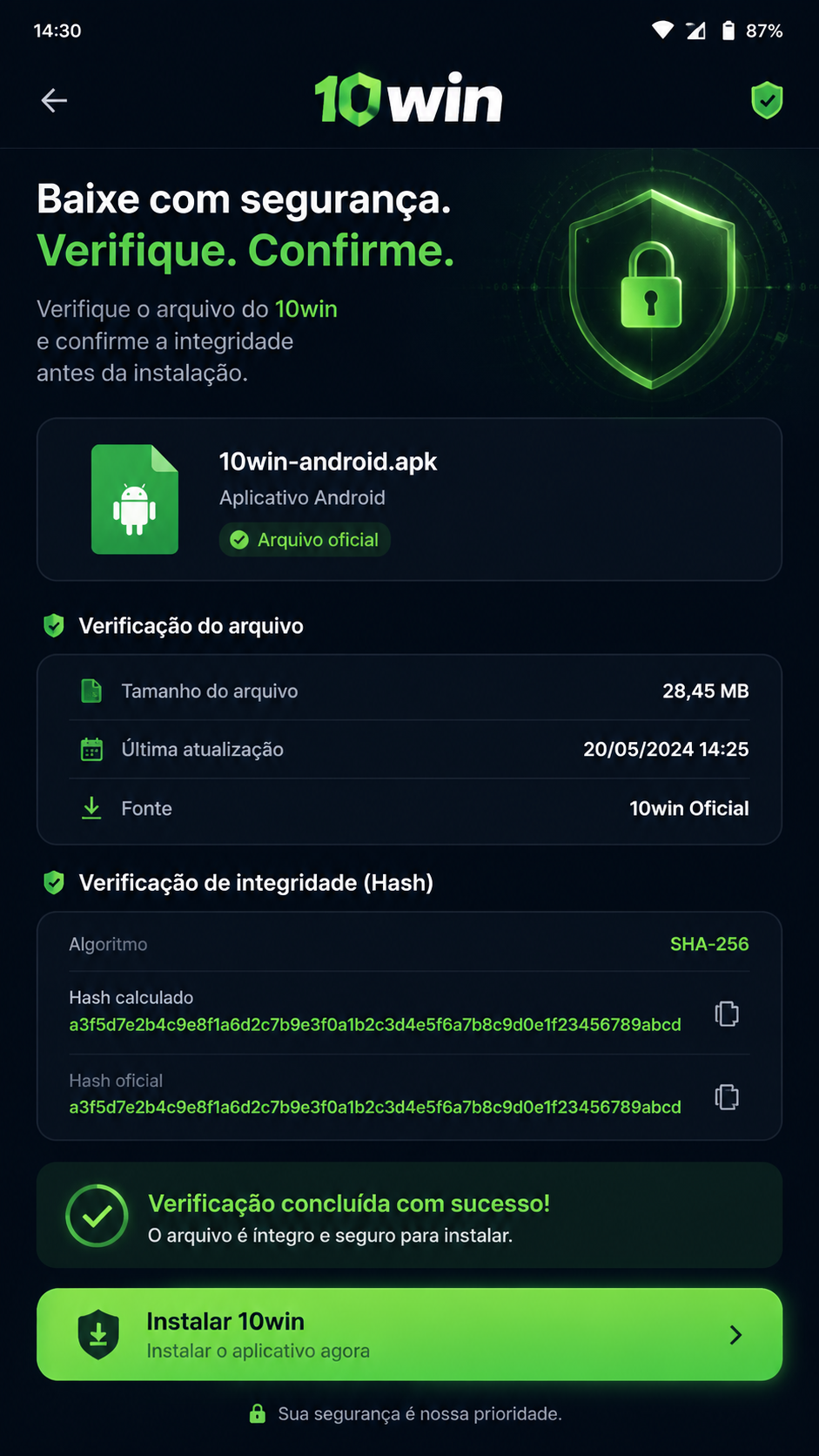The image size is (819, 1456).
Task: Tap the 10win-android.apk file name
Action: (x=328, y=462)
